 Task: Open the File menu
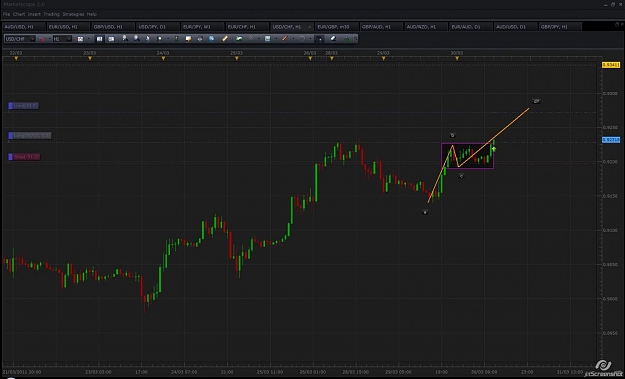6,14
